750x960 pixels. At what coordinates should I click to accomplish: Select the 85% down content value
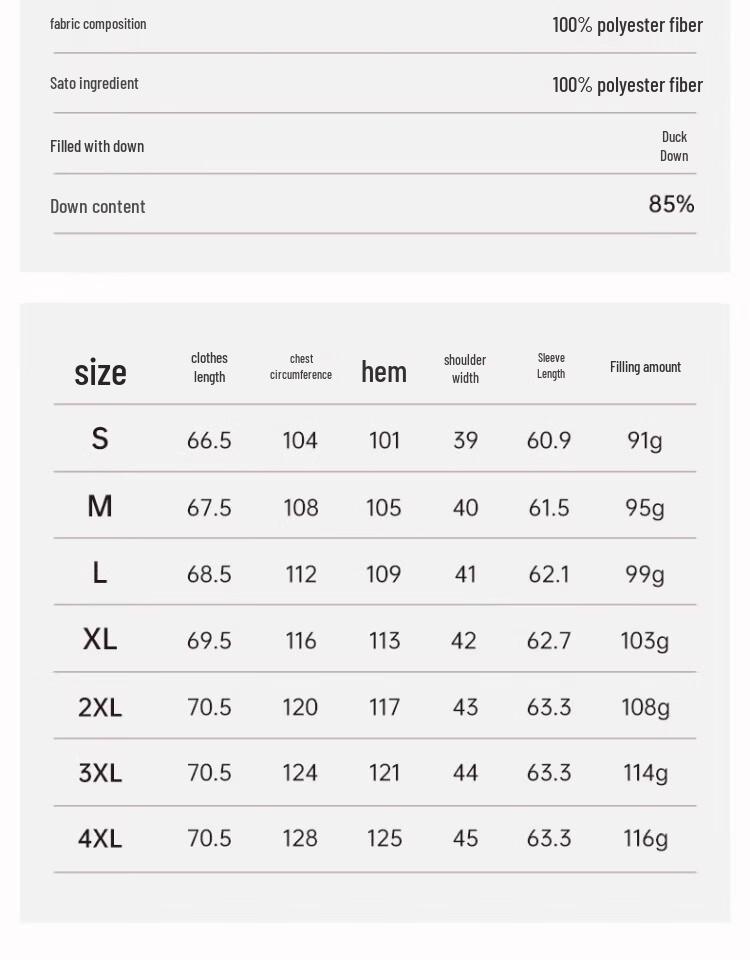[672, 204]
